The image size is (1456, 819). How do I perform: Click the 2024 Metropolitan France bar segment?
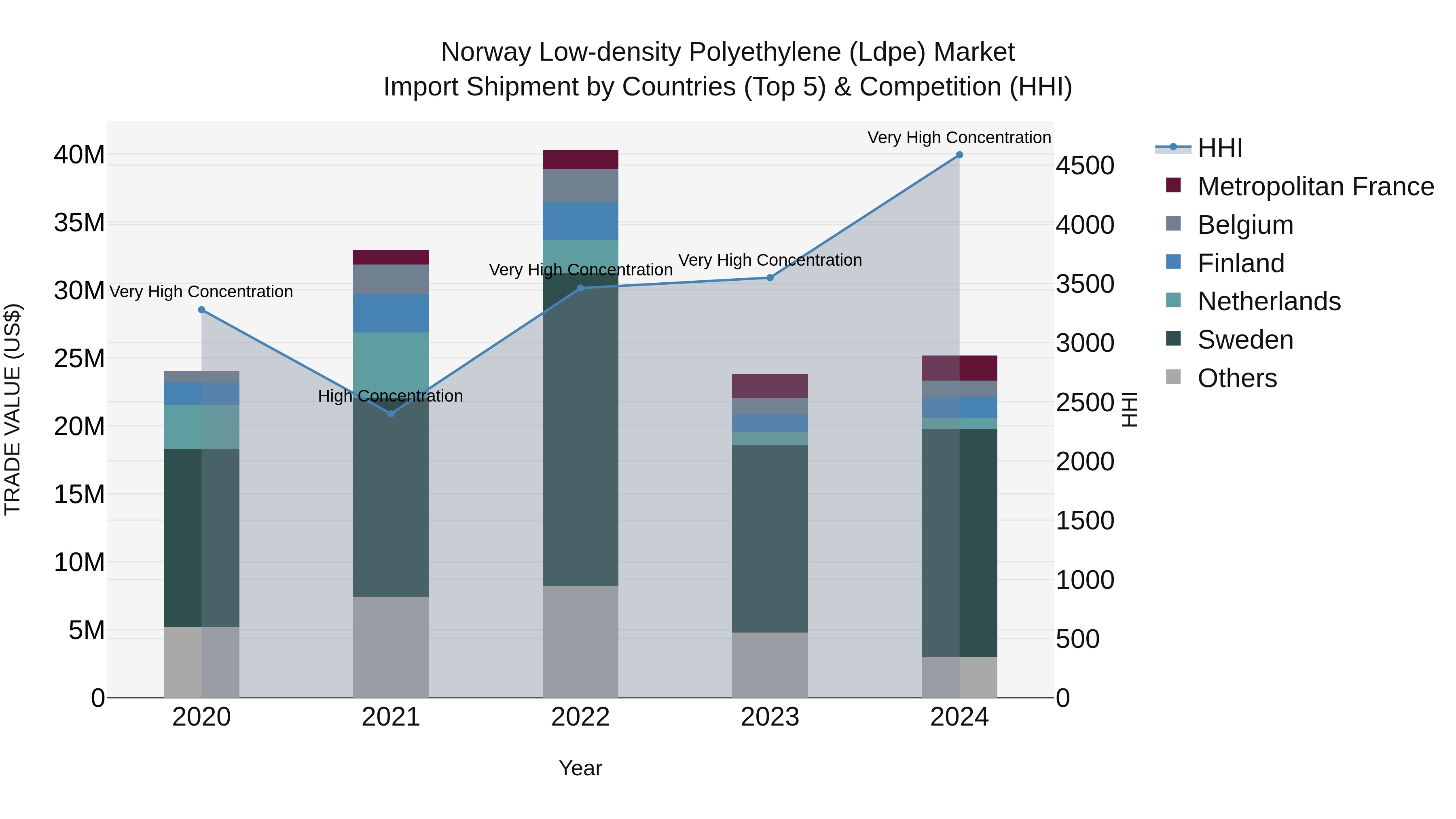959,368
